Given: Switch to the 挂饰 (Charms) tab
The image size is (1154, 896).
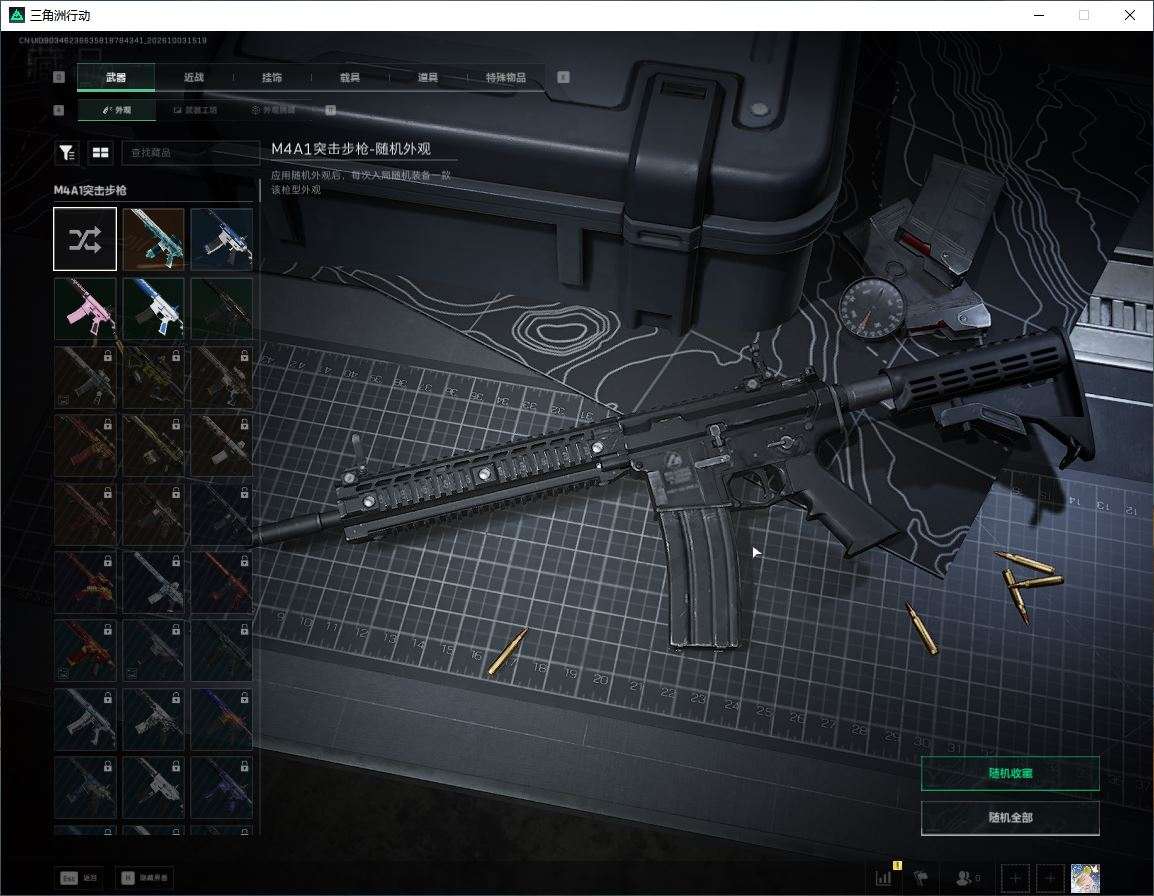Looking at the screenshot, I should tap(272, 77).
